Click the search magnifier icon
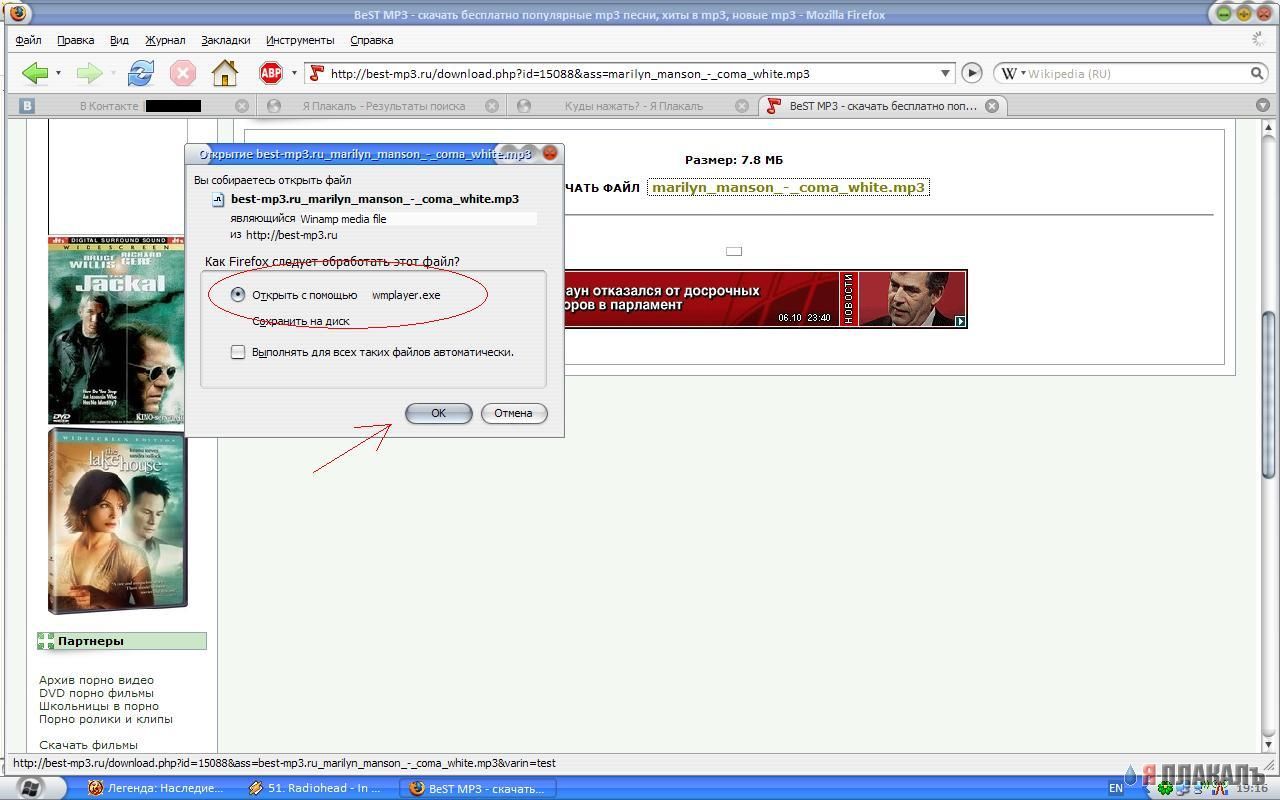The image size is (1280, 800). pyautogui.click(x=1257, y=73)
